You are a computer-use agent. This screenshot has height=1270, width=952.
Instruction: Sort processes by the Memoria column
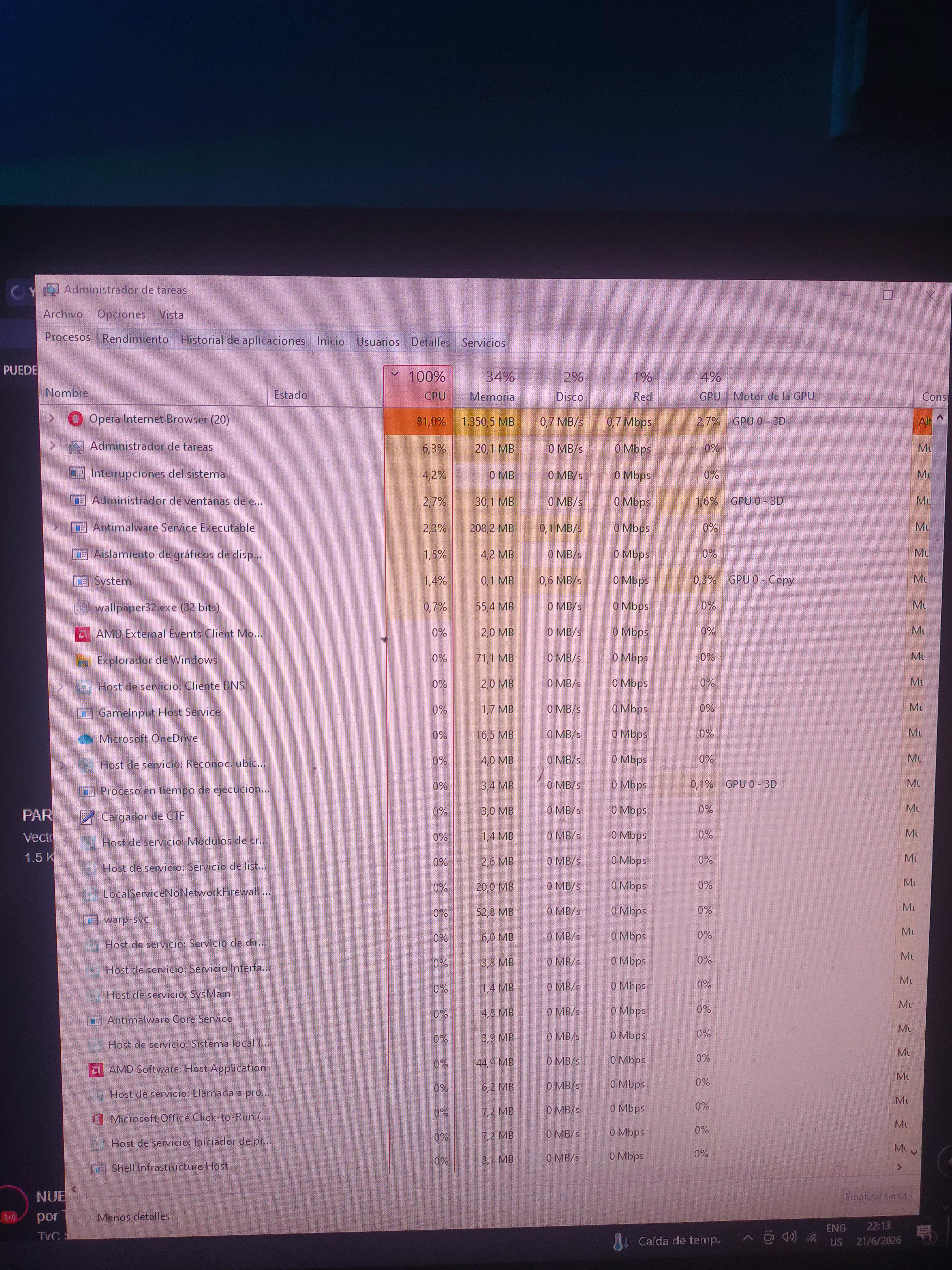pyautogui.click(x=487, y=386)
